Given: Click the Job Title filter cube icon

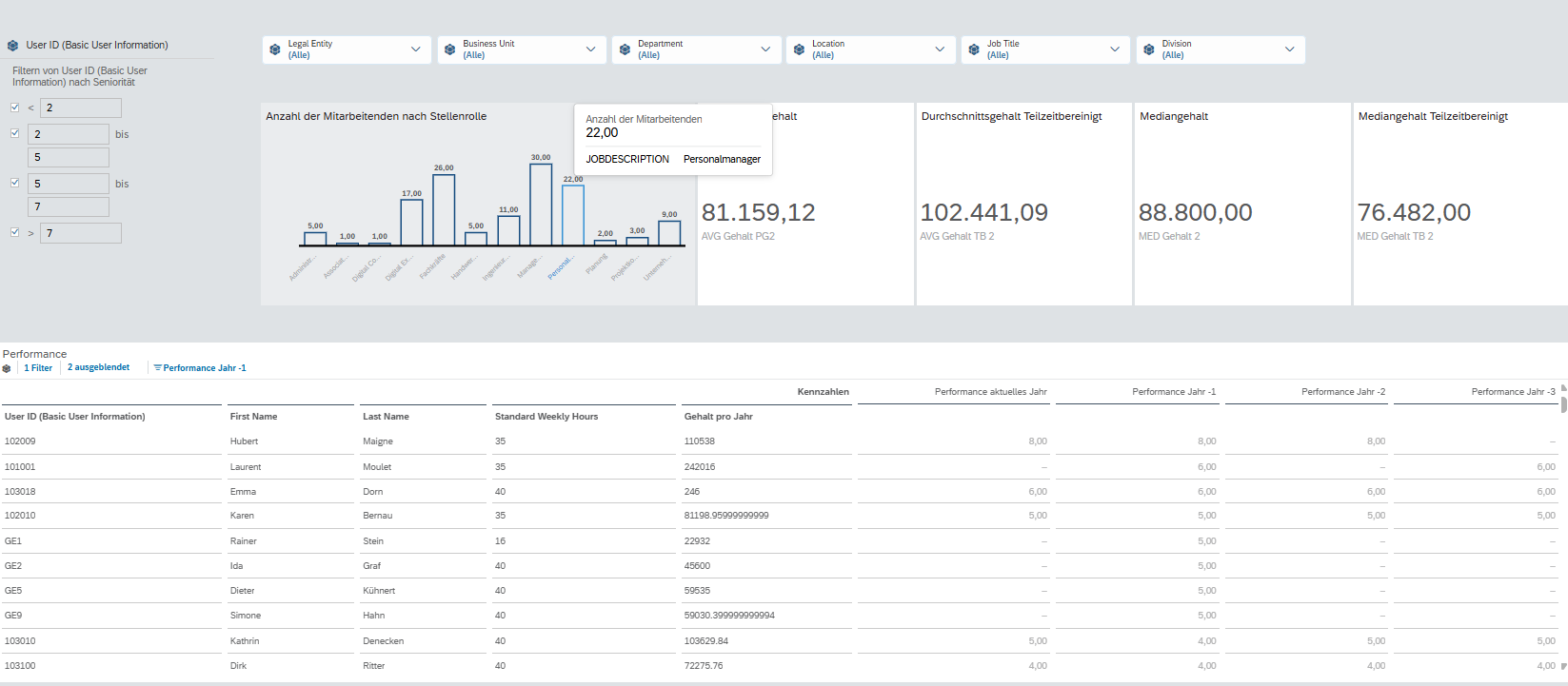Looking at the screenshot, I should pos(974,49).
